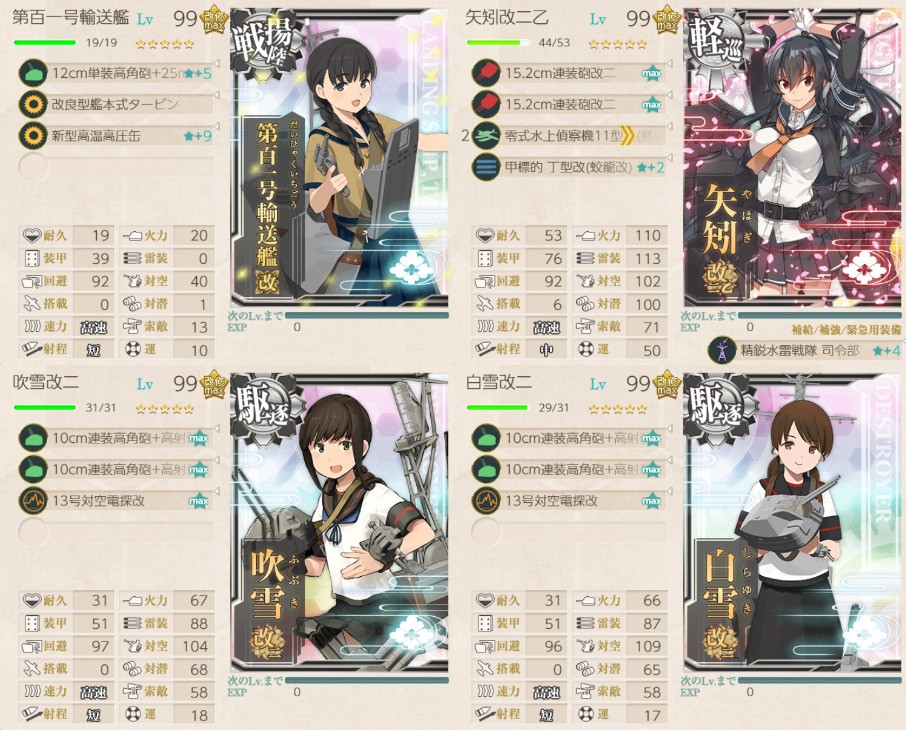This screenshot has width=906, height=730.
Task: Click Yahagi's green HP bar
Action: (x=499, y=42)
